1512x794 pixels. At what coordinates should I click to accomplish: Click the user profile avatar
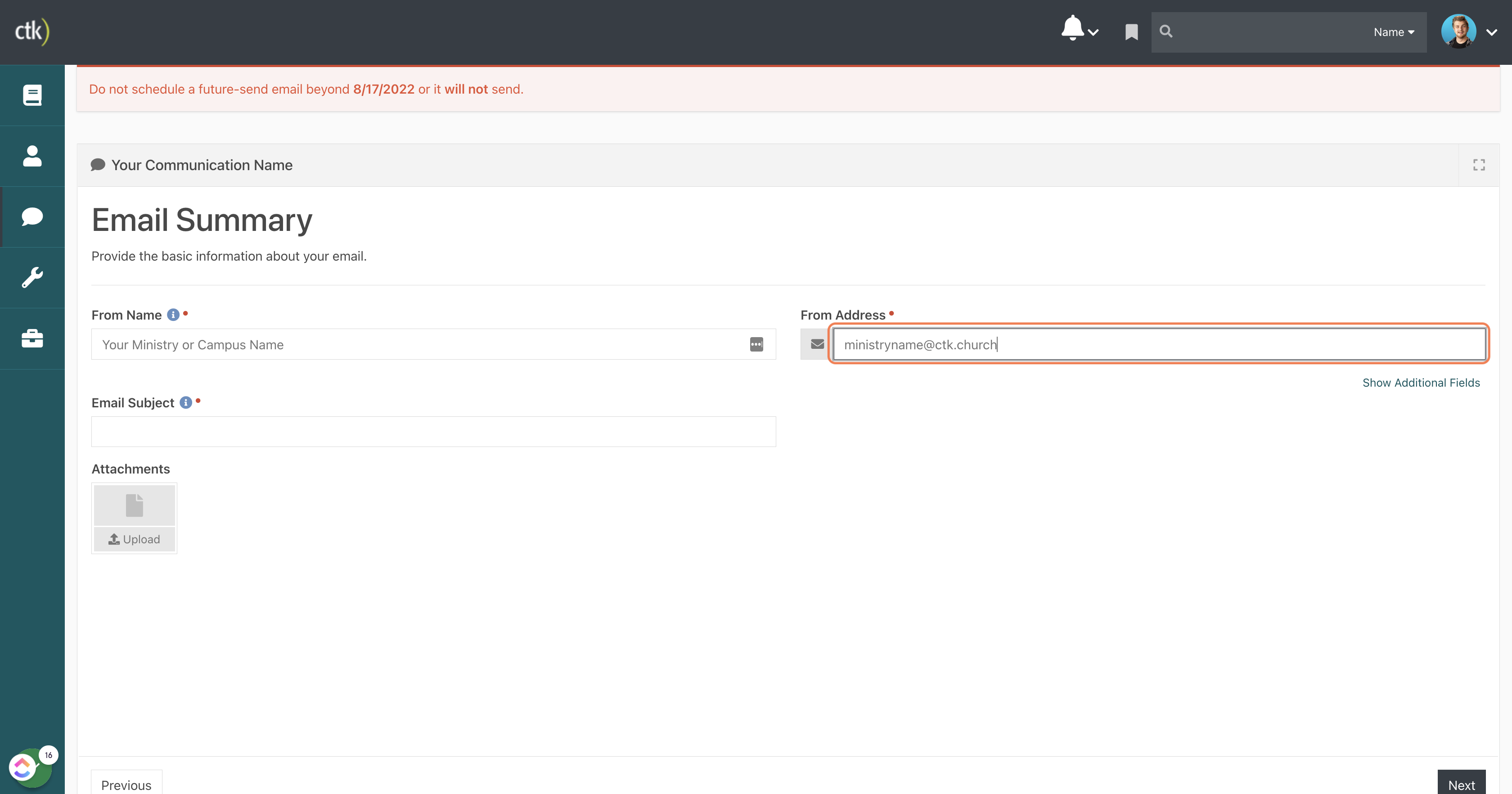pyautogui.click(x=1458, y=32)
